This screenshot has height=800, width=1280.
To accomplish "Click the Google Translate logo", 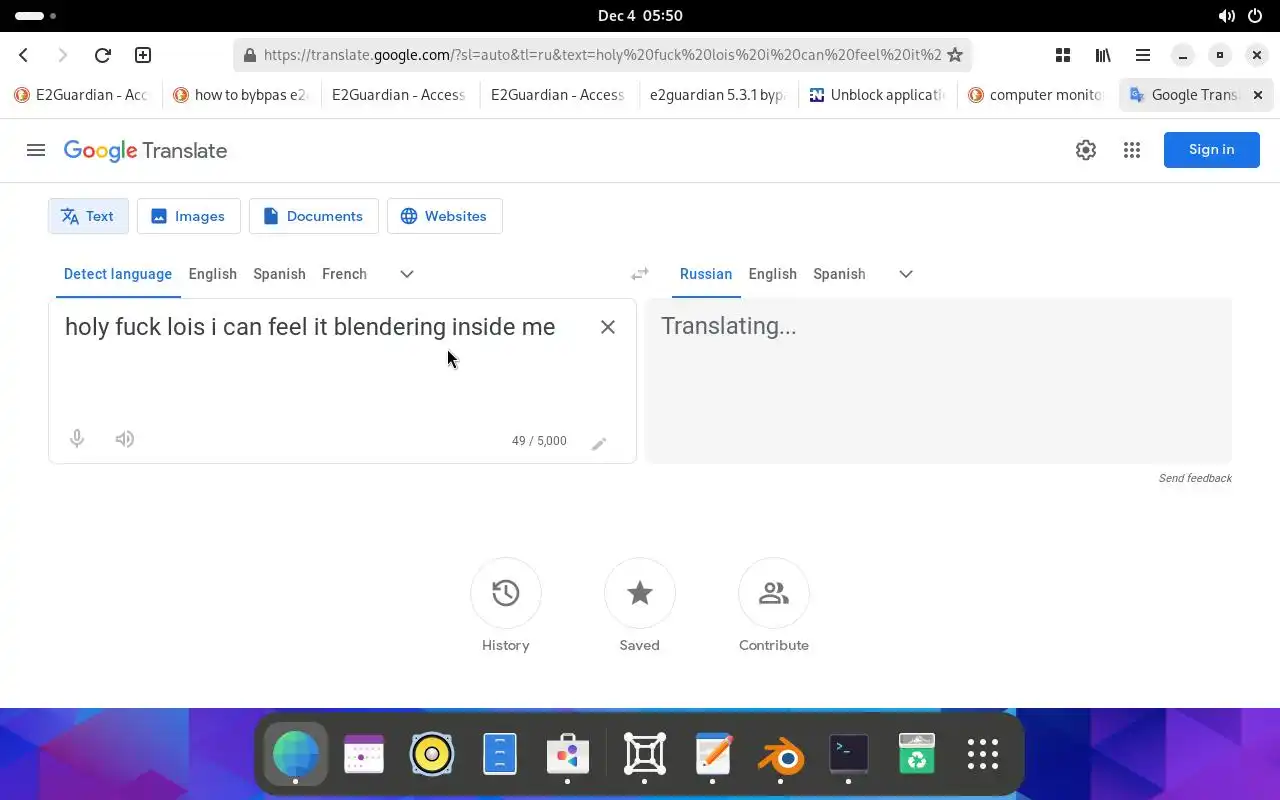I will pyautogui.click(x=145, y=150).
